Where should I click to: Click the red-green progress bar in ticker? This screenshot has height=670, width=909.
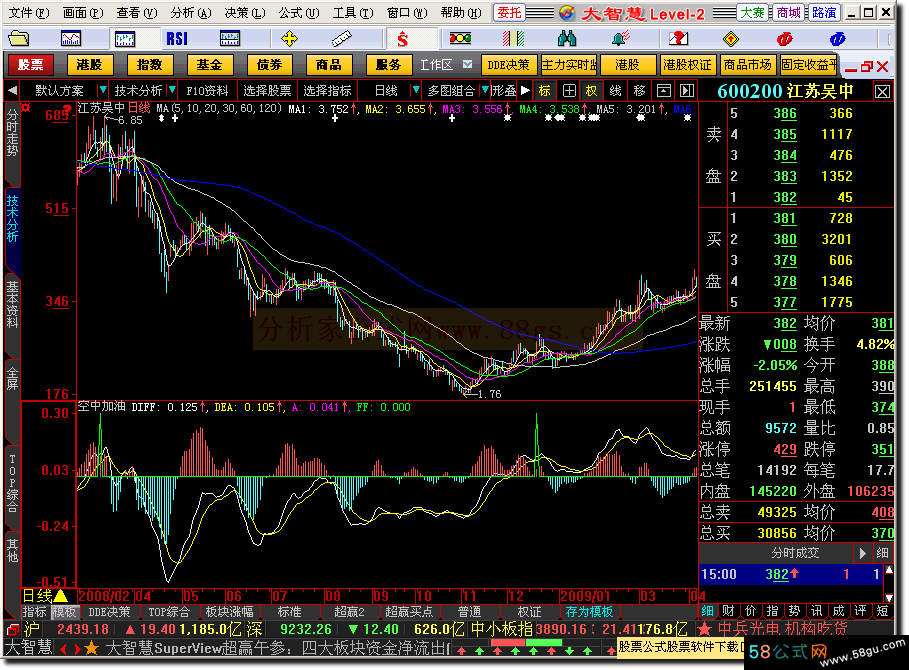point(526,642)
